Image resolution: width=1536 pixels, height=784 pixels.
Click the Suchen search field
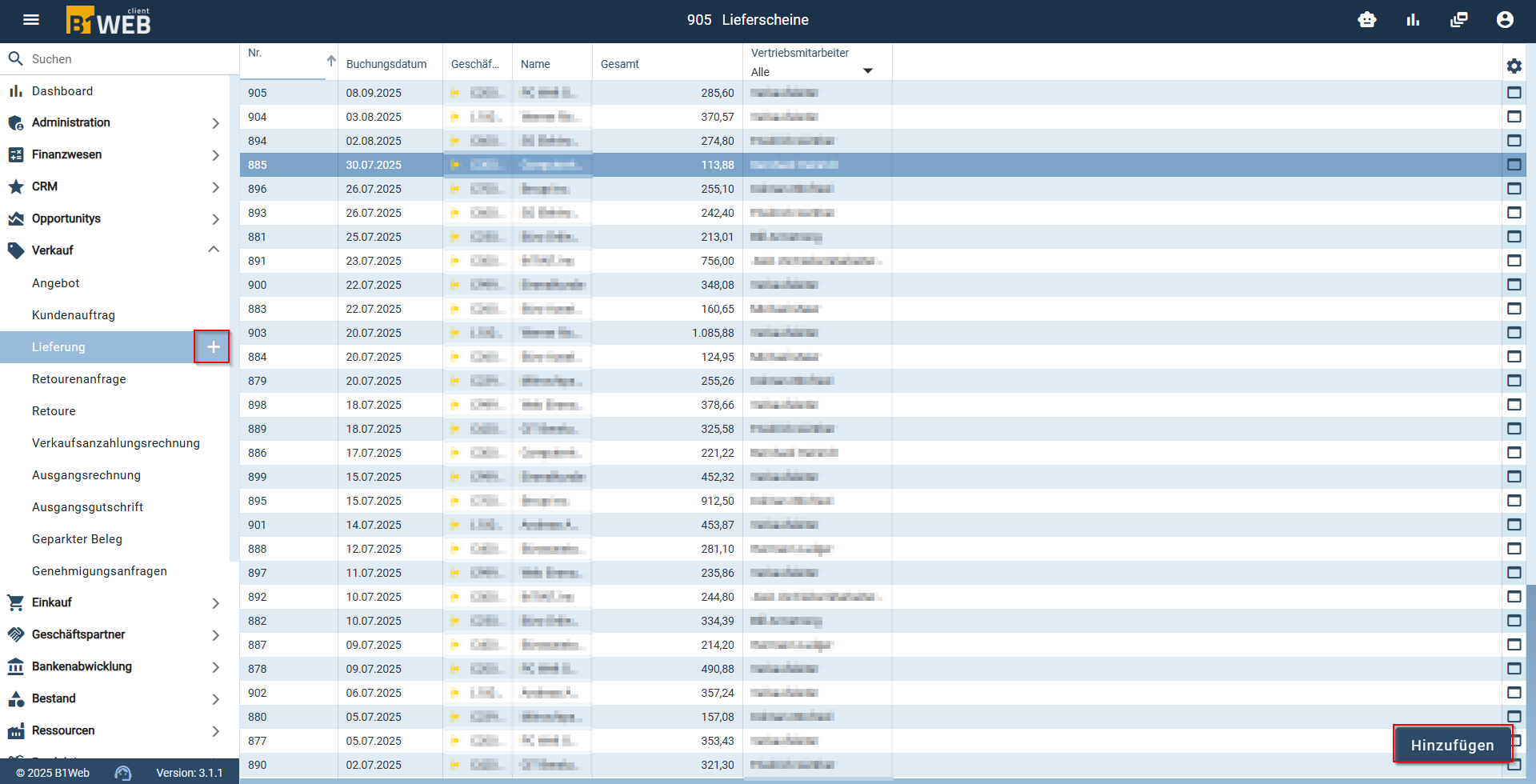120,59
